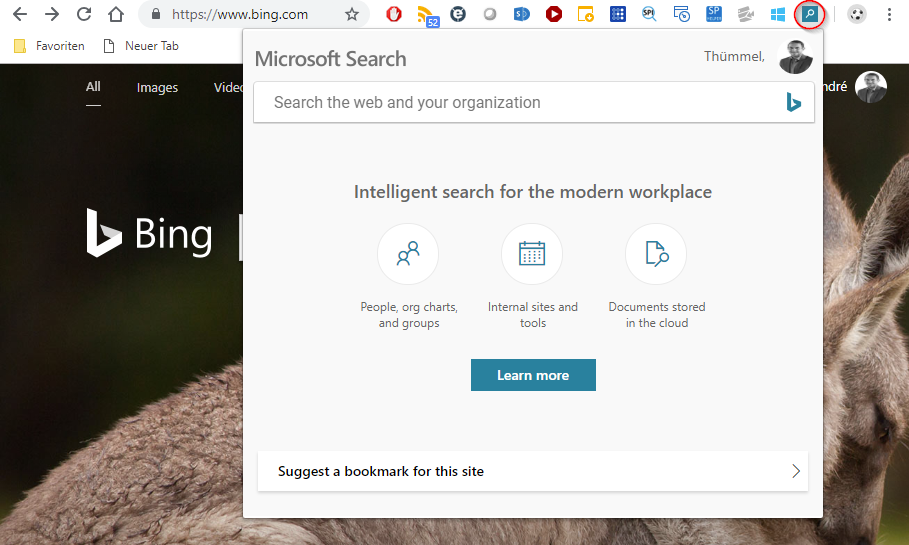This screenshot has height=545, width=909.
Task: Open Suggest a bookmark for this site
Action: [533, 471]
